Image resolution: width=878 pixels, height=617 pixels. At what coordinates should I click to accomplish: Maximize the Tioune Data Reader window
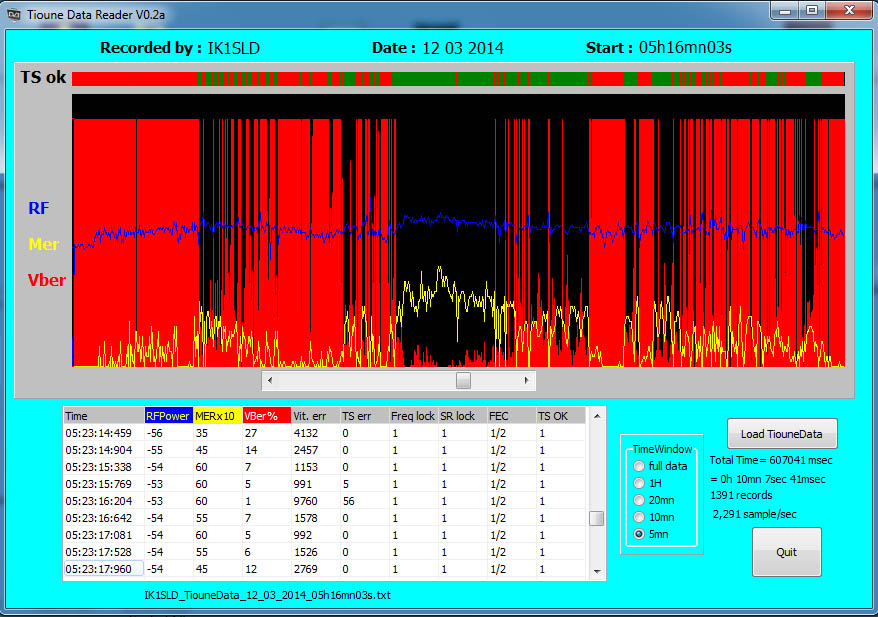[x=811, y=10]
